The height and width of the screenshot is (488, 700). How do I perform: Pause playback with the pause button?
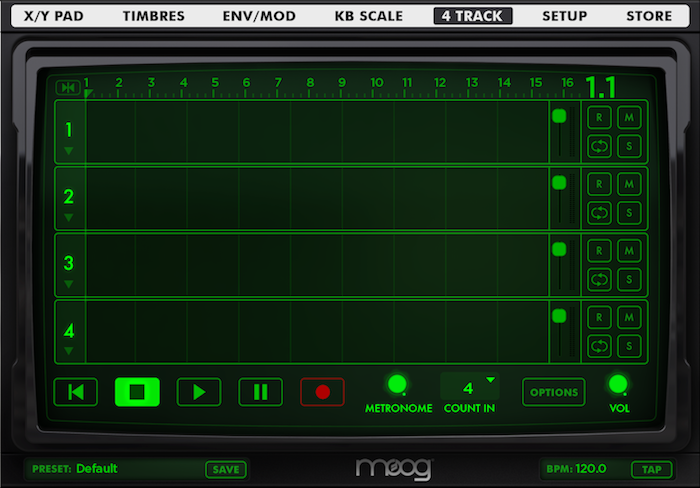click(x=260, y=392)
